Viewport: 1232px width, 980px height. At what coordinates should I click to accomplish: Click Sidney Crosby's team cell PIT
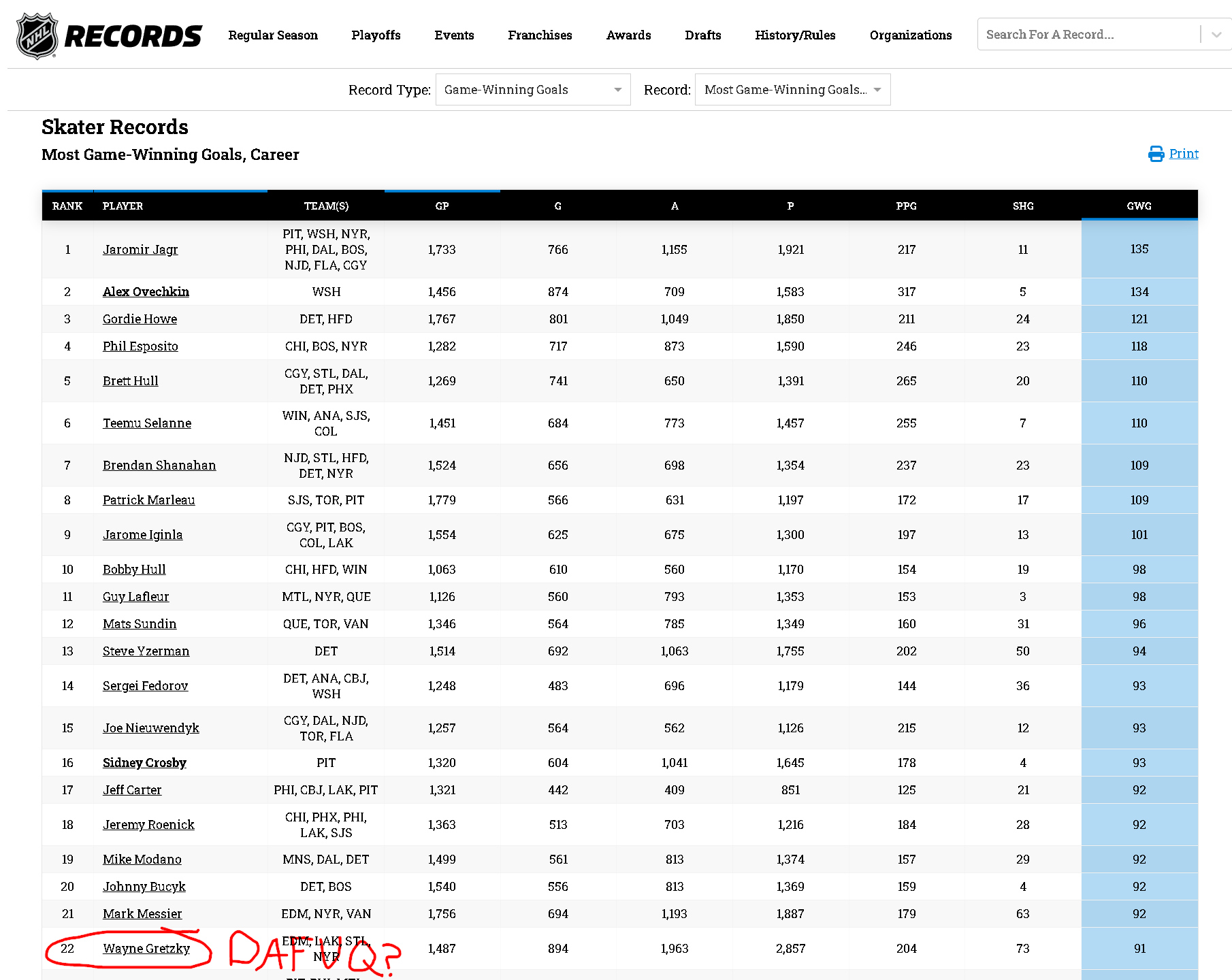[x=326, y=763]
